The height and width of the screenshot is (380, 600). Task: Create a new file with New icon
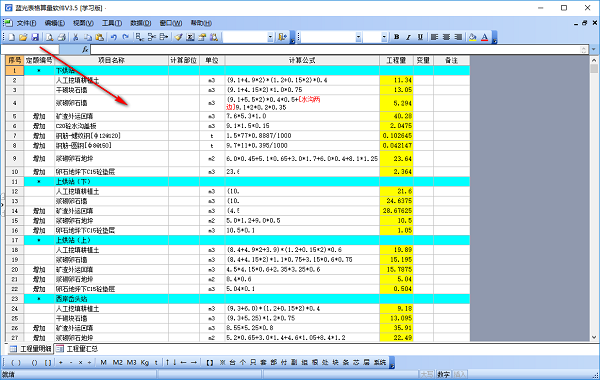(x=11, y=37)
